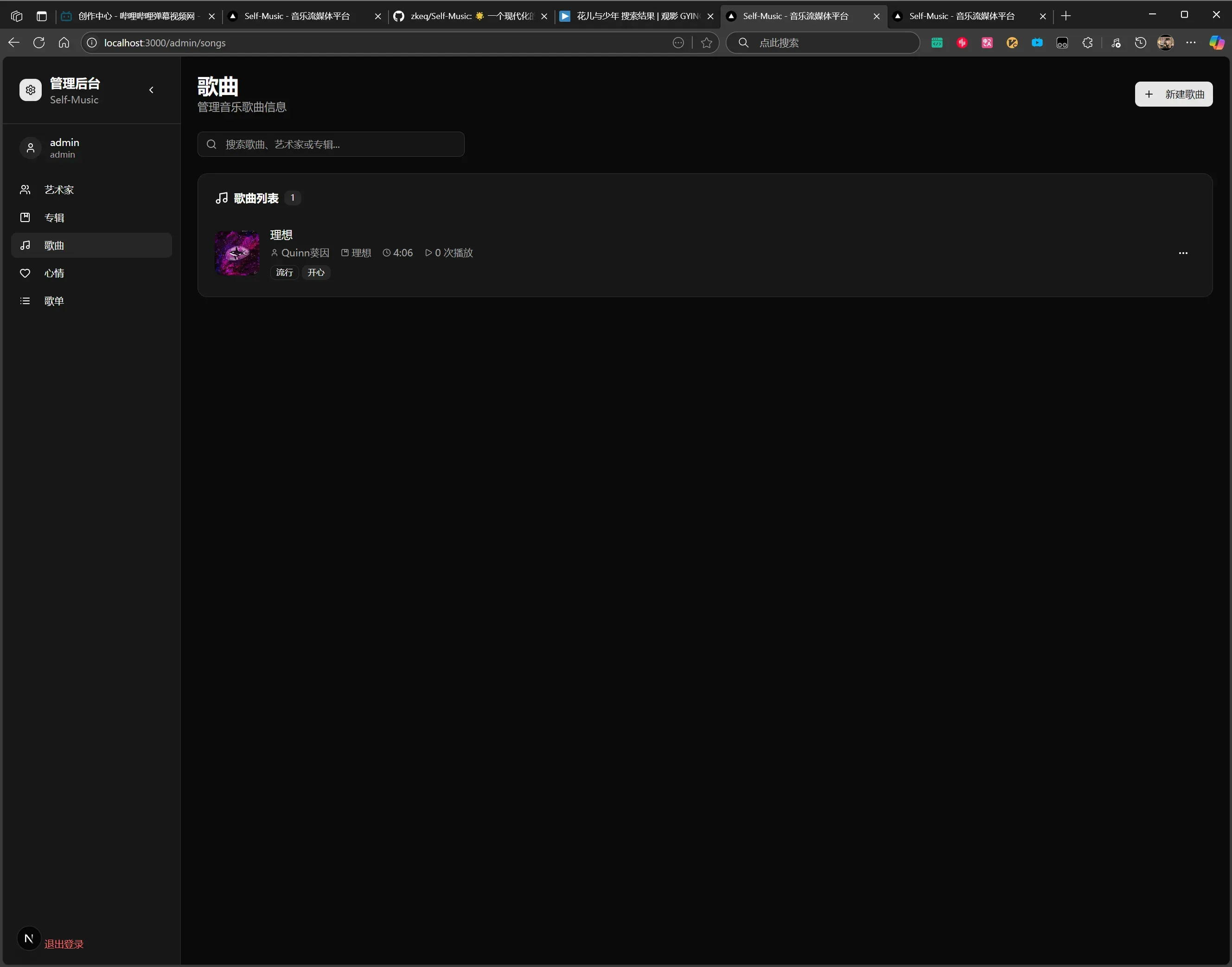The width and height of the screenshot is (1232, 967).
Task: Open the 专辑 albums section
Action: (54, 217)
